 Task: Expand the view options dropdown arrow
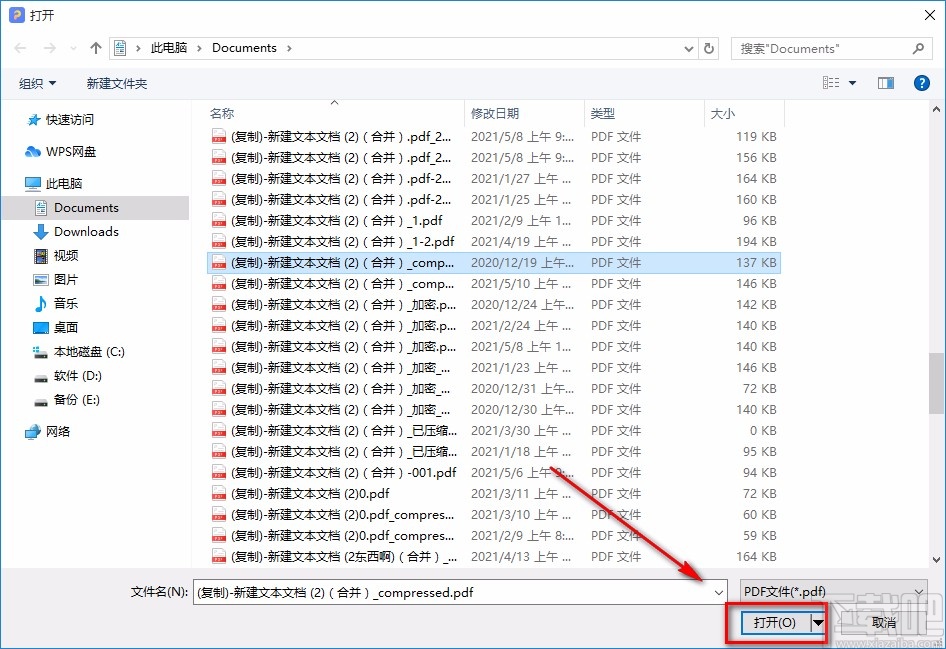pos(852,83)
